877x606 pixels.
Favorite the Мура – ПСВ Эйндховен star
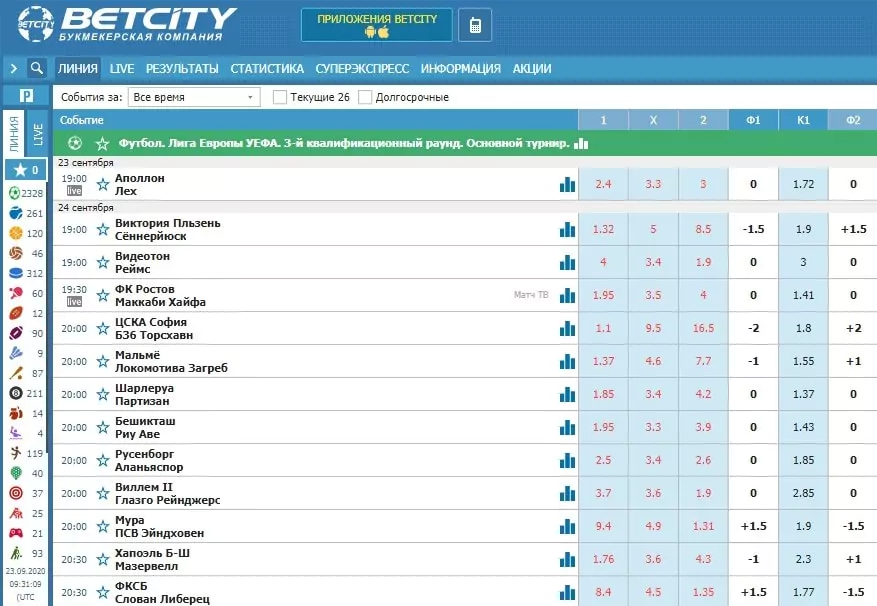click(102, 526)
